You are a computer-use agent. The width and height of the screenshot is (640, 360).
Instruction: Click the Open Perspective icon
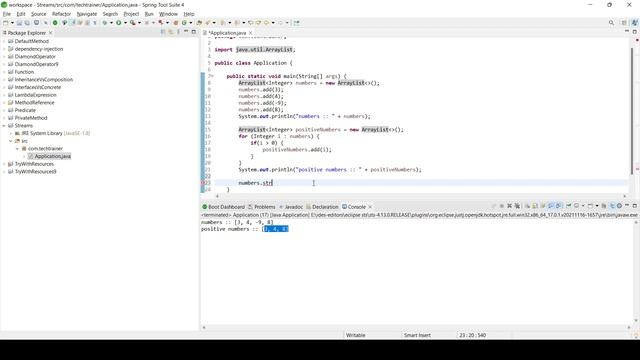624,23
